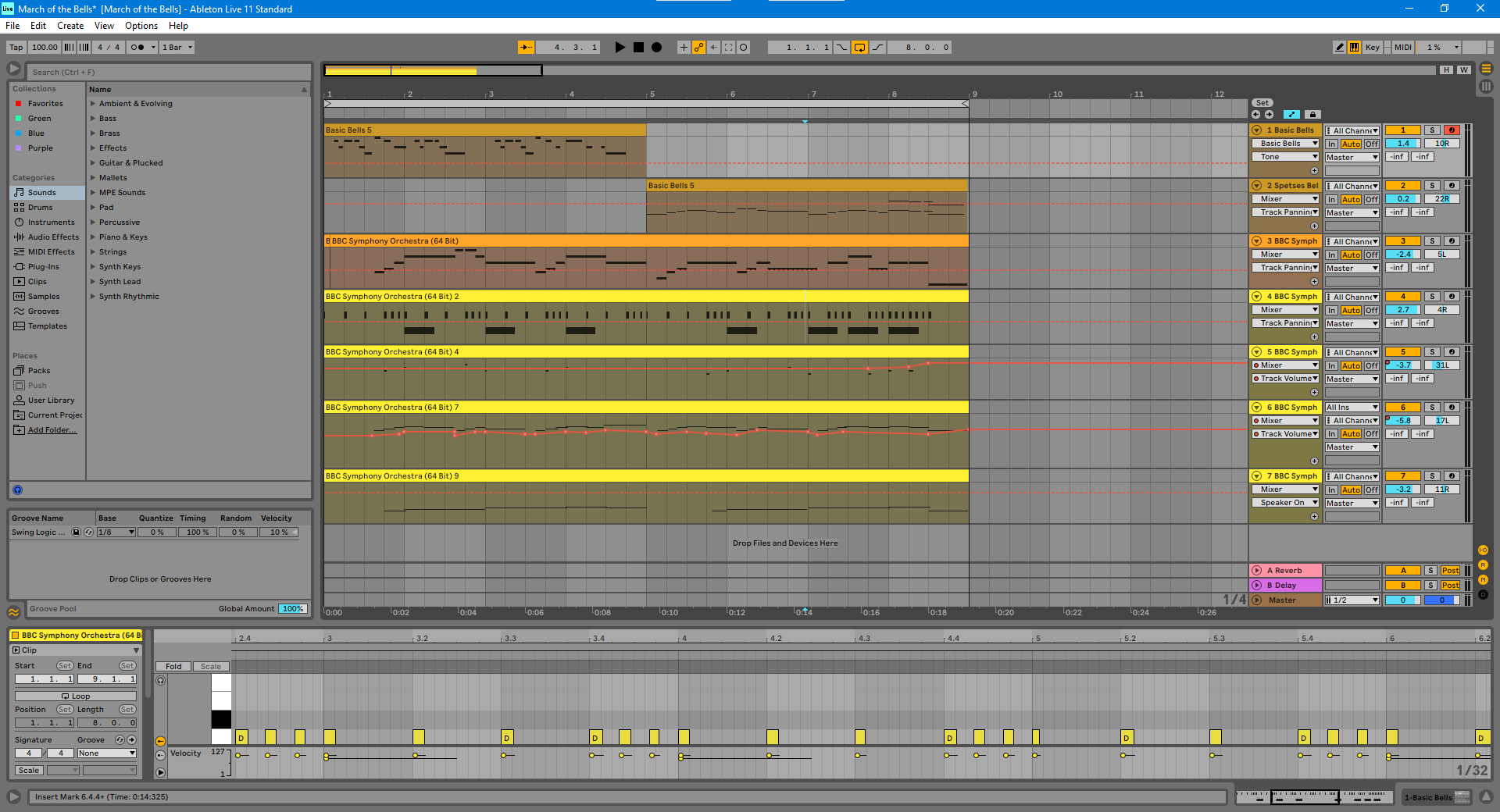The image size is (1500, 812).
Task: Toggle Lock Envelopes padlock icon
Action: (1312, 115)
